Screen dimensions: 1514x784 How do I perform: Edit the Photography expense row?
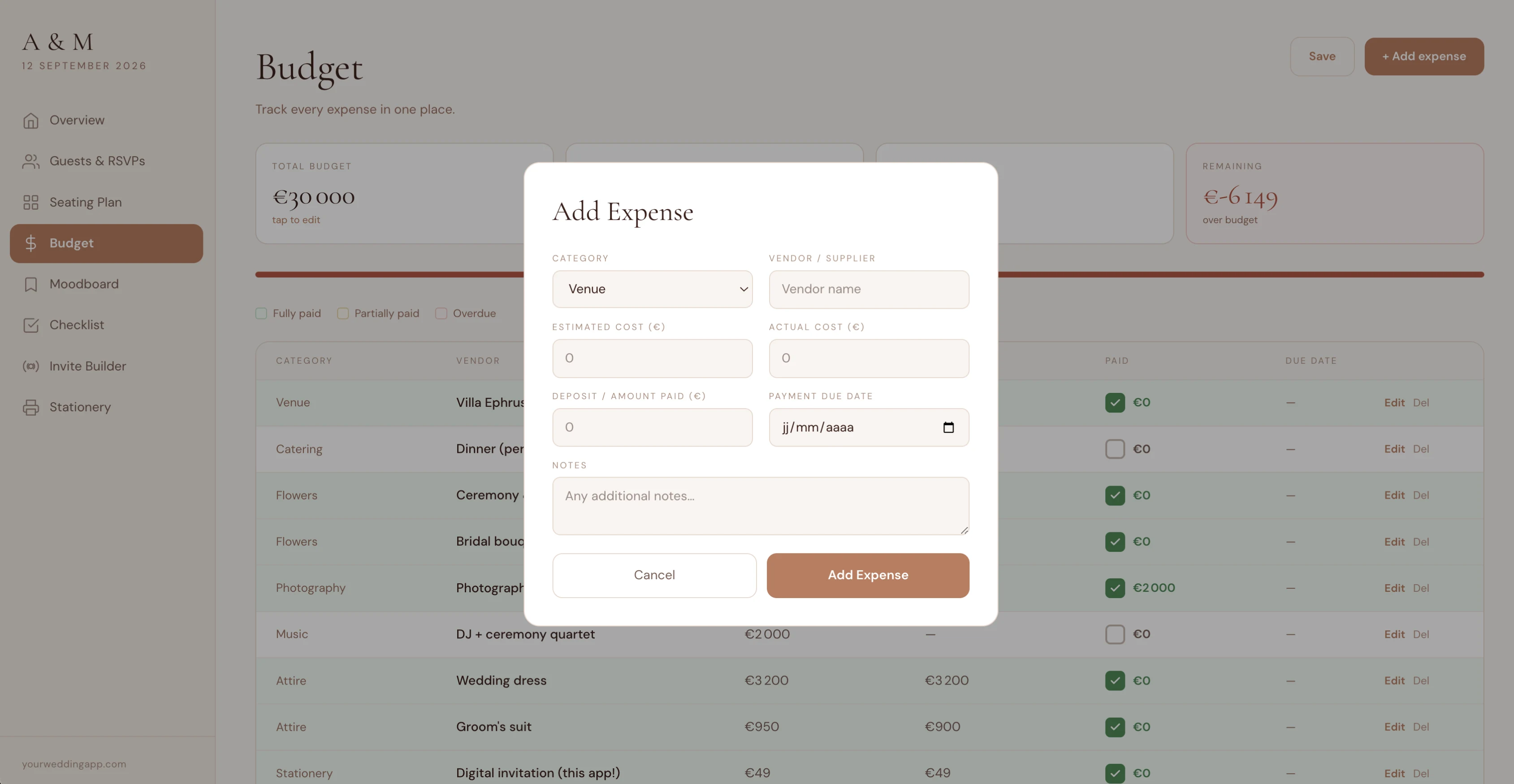pyautogui.click(x=1394, y=588)
